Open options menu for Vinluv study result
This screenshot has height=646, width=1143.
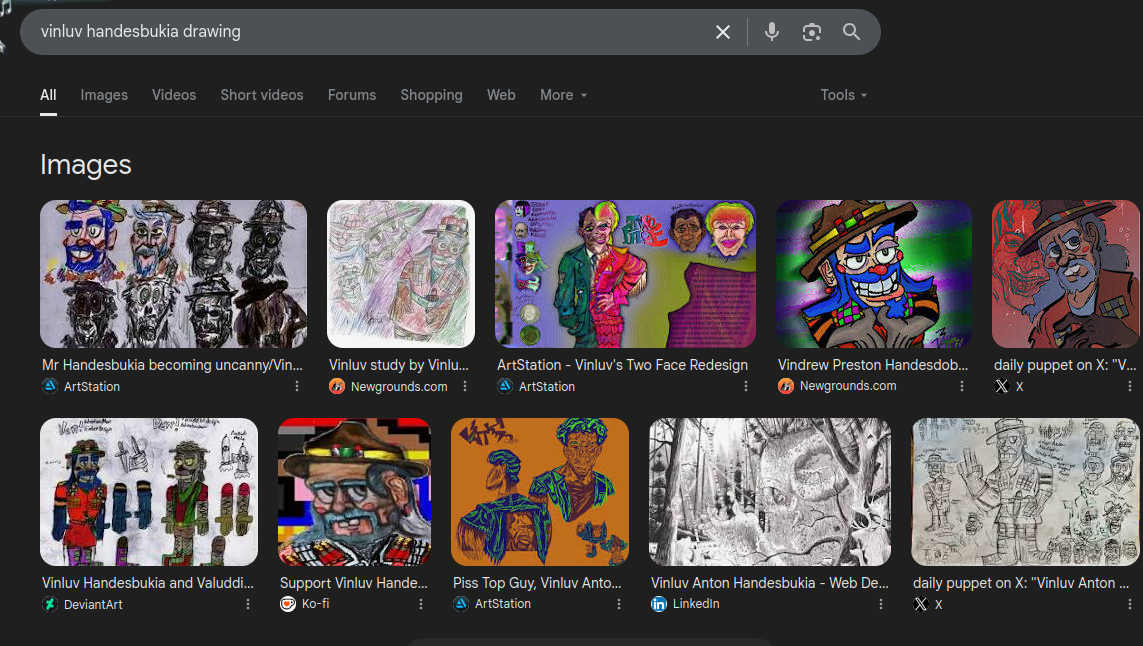tap(465, 386)
